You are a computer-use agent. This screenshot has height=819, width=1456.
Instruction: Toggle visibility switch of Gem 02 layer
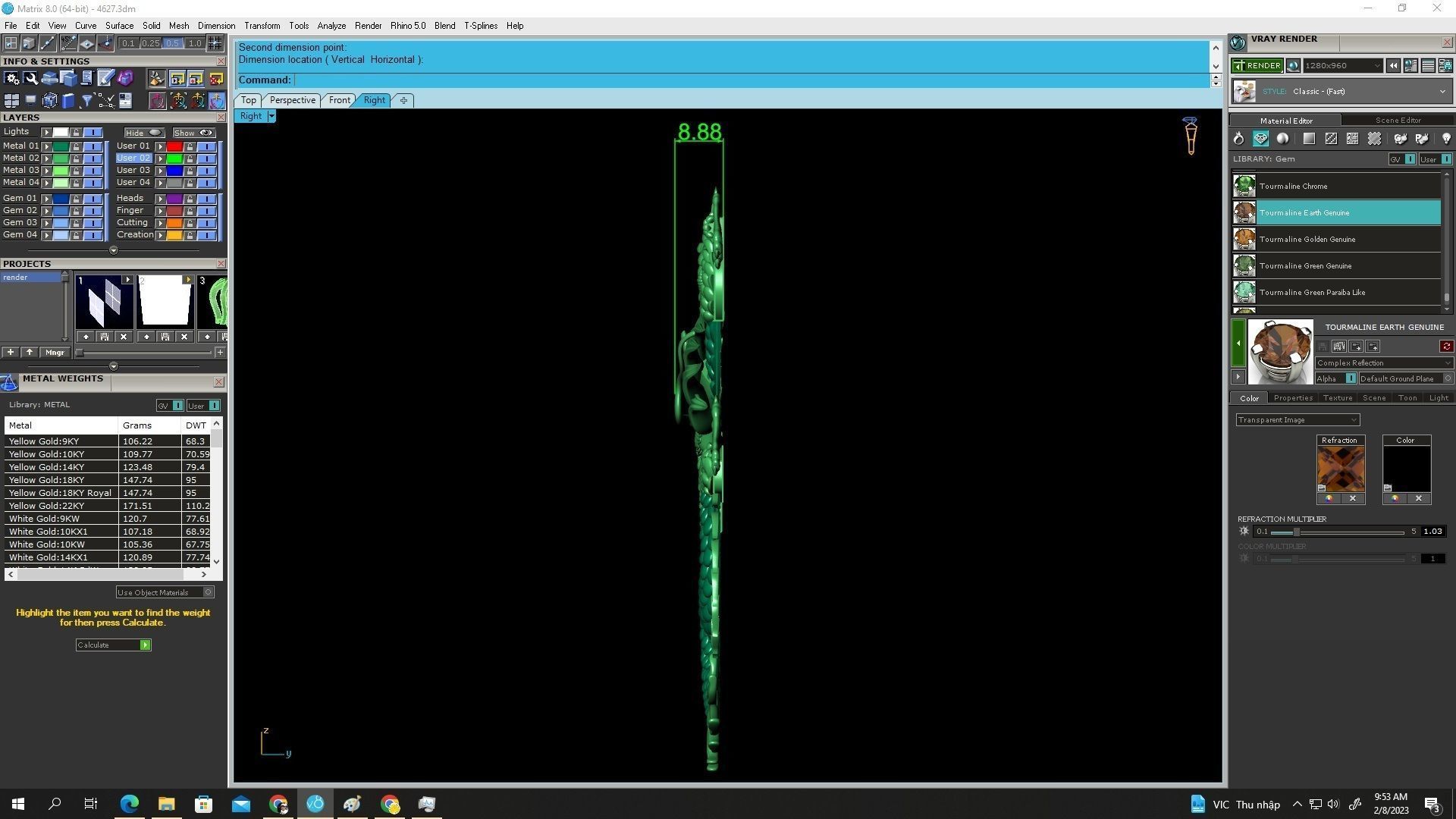pos(93,211)
